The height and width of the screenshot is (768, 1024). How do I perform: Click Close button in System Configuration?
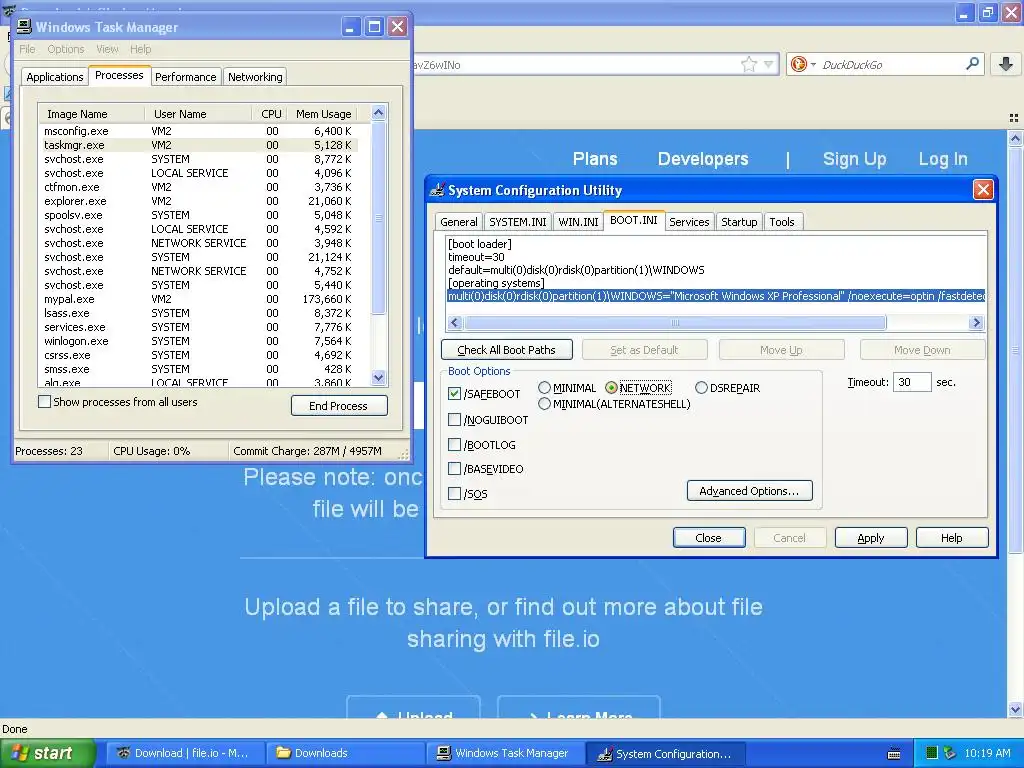point(709,538)
